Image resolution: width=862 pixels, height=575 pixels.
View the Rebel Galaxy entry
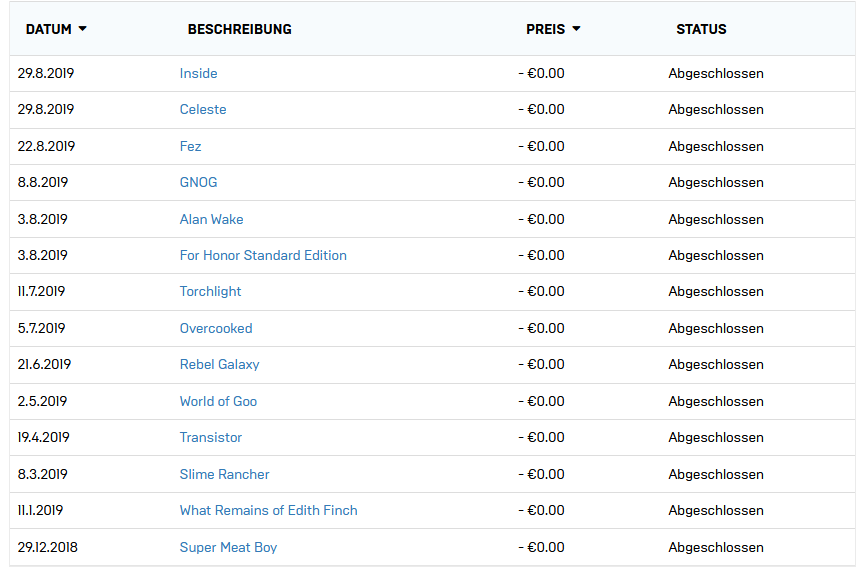pyautogui.click(x=219, y=364)
